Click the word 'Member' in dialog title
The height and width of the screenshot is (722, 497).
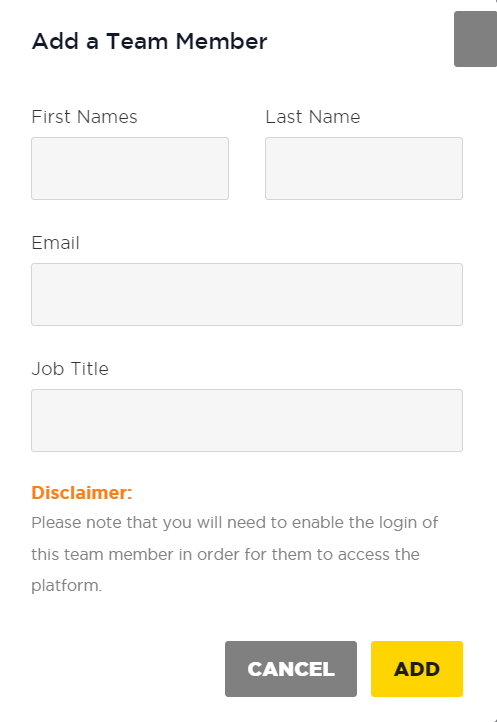[221, 41]
